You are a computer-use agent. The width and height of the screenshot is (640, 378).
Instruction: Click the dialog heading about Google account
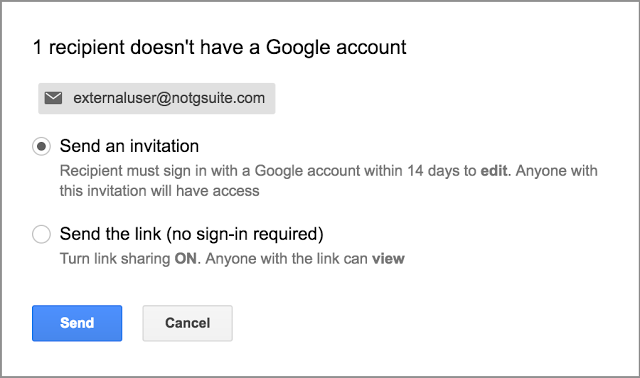(220, 47)
